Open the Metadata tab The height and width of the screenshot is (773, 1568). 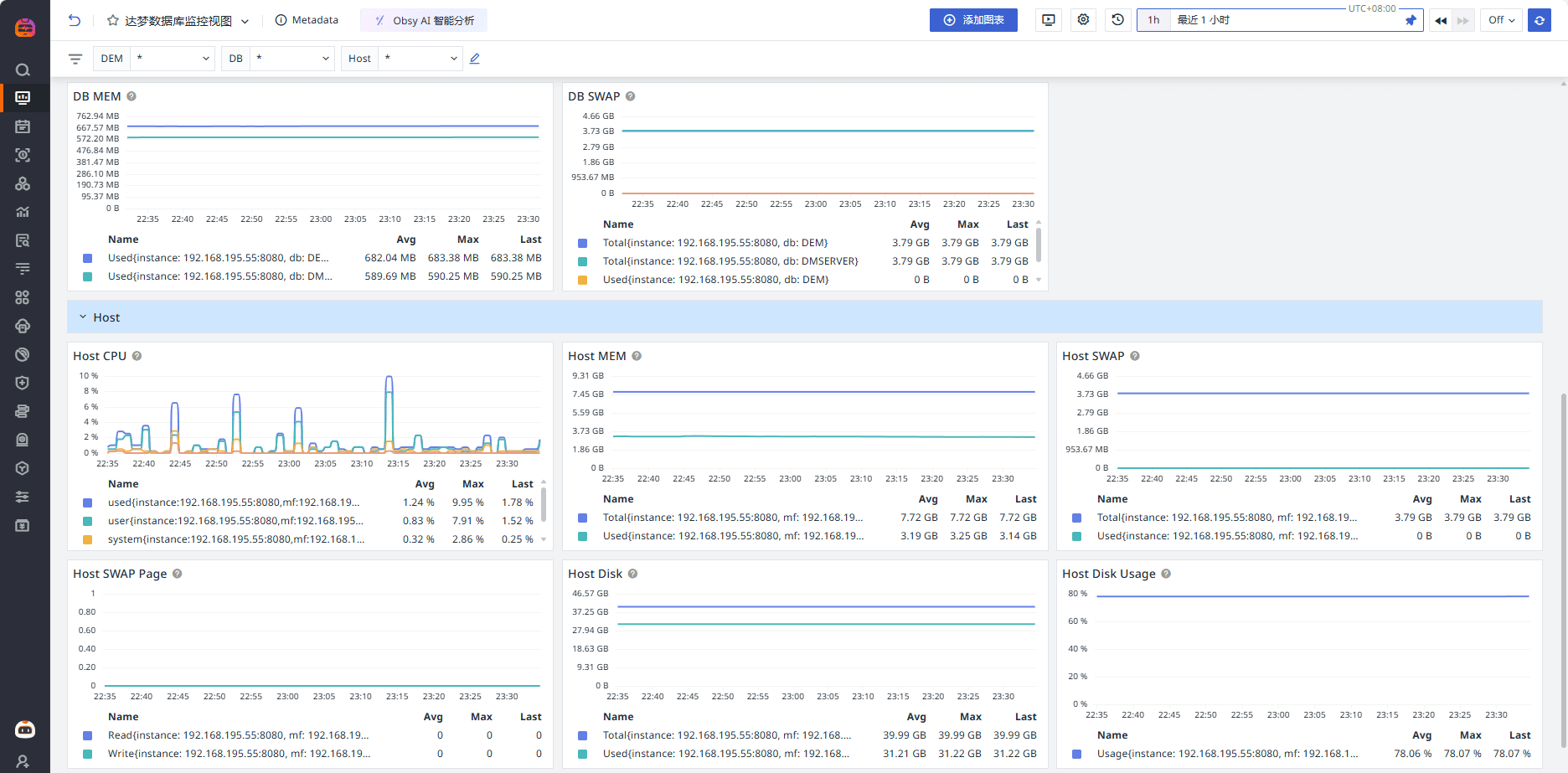tap(307, 20)
